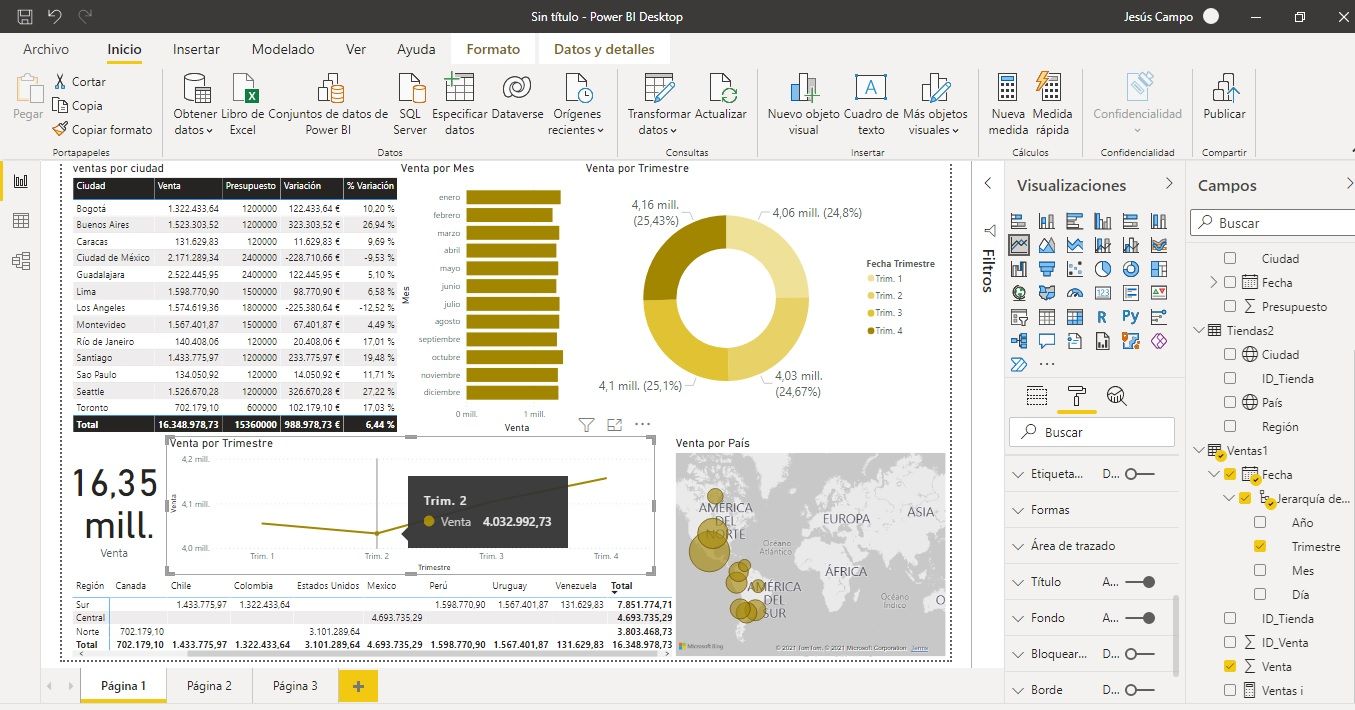Image resolution: width=1355 pixels, height=710 pixels.
Task: Uncheck the Trimestre hierarchy checkbox
Action: (1260, 547)
